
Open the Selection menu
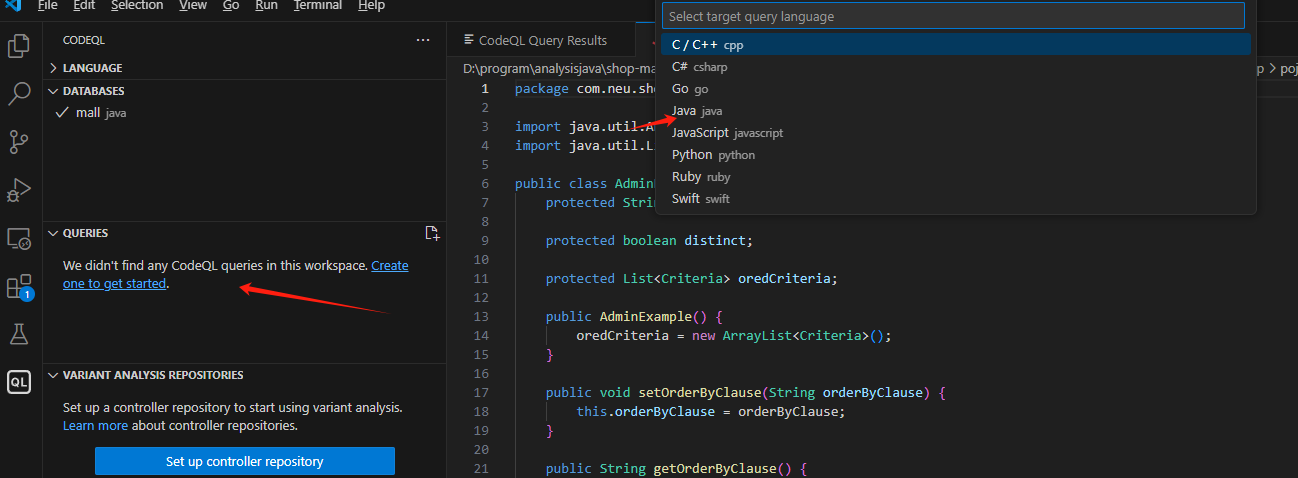click(x=137, y=5)
